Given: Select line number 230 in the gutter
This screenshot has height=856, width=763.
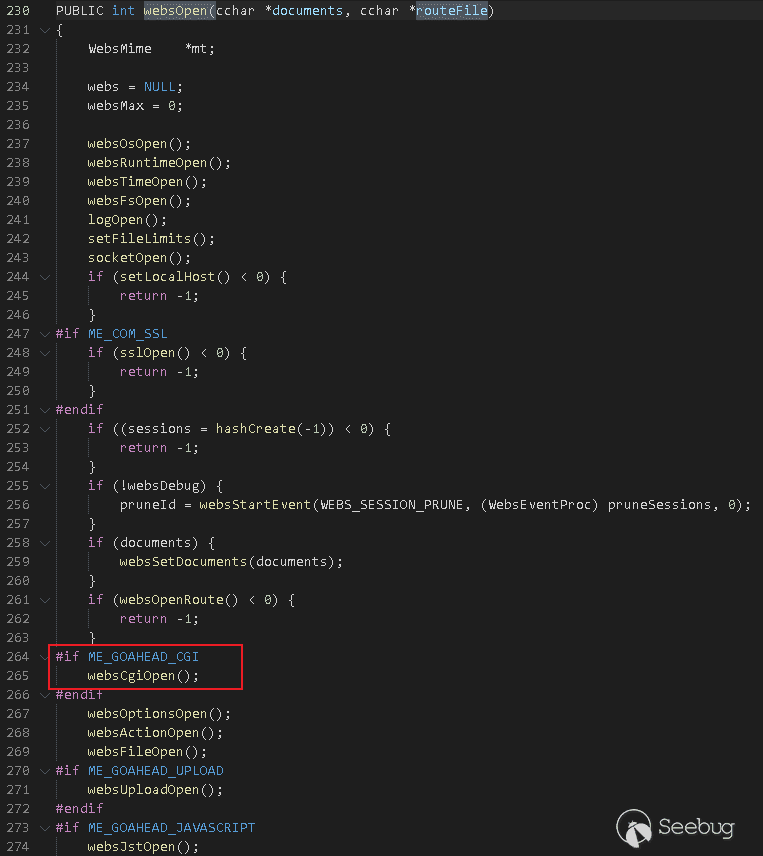Looking at the screenshot, I should [x=18, y=11].
